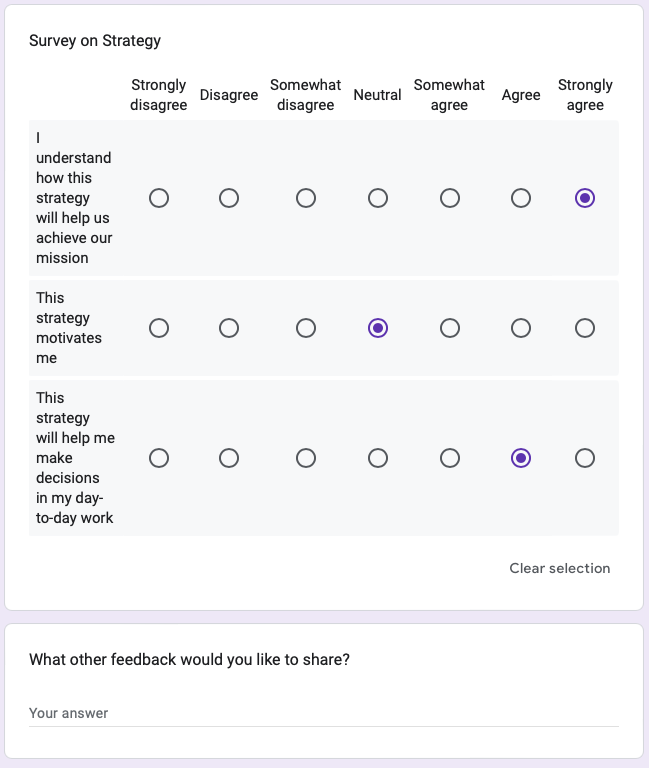649x768 pixels.
Task: Mark Strongly agree for day-to-day decisions row
Action: (x=585, y=458)
